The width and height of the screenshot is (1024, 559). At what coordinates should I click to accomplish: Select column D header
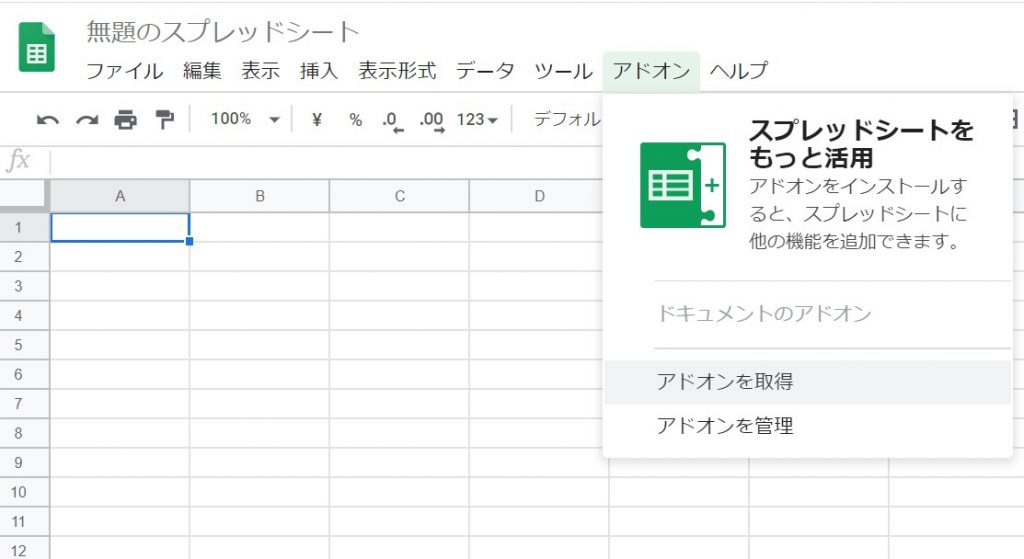click(x=539, y=196)
